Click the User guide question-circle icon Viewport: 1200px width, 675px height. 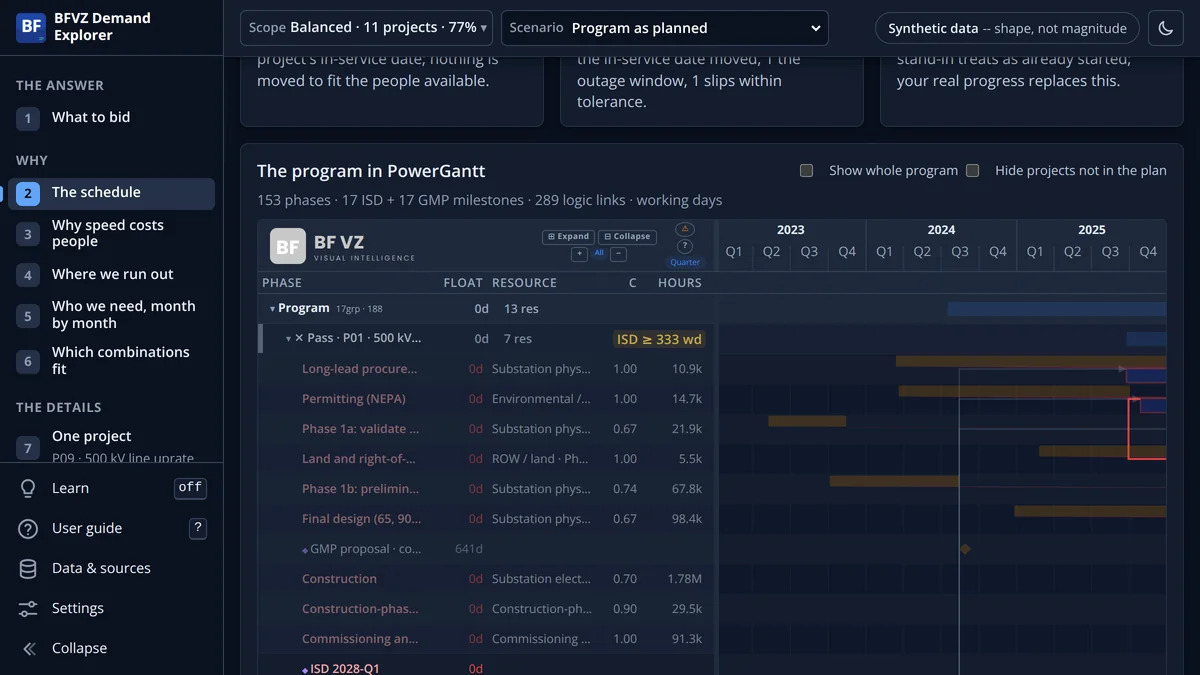28,528
